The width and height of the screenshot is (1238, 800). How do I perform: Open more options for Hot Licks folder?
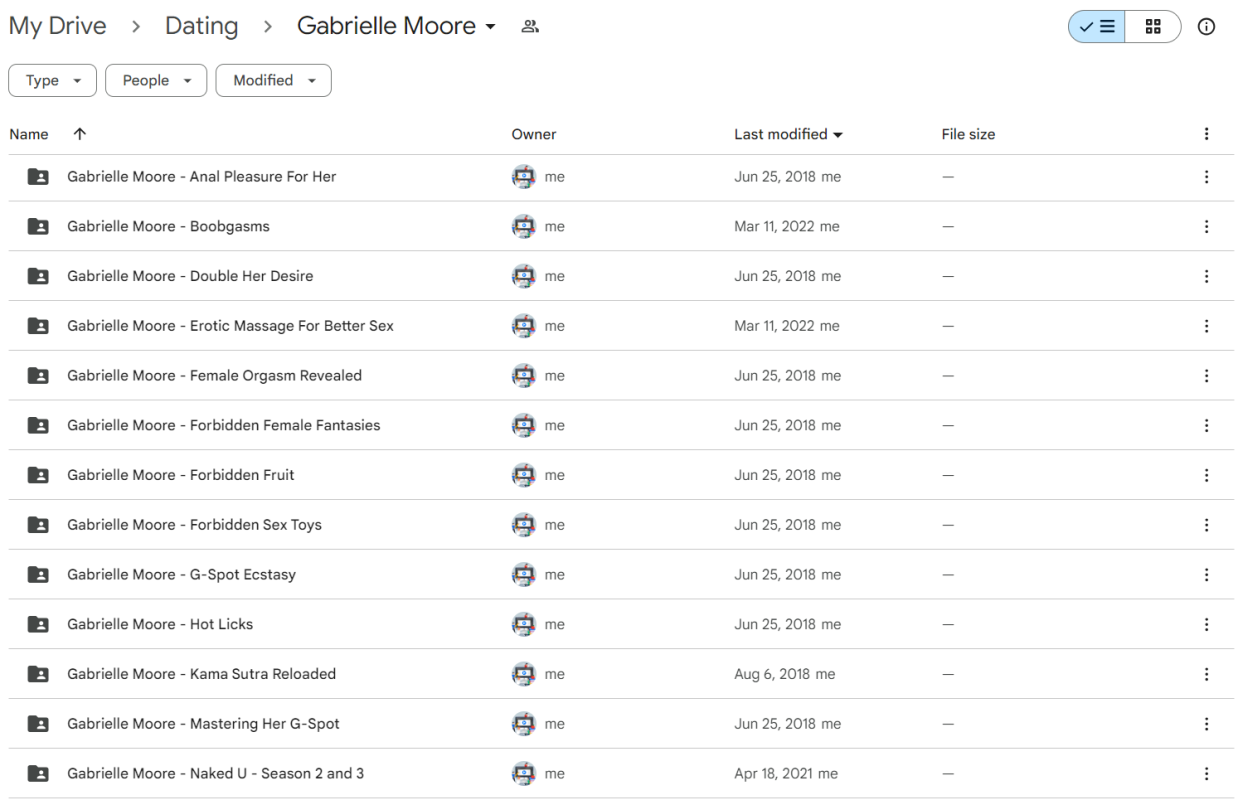[x=1206, y=624]
